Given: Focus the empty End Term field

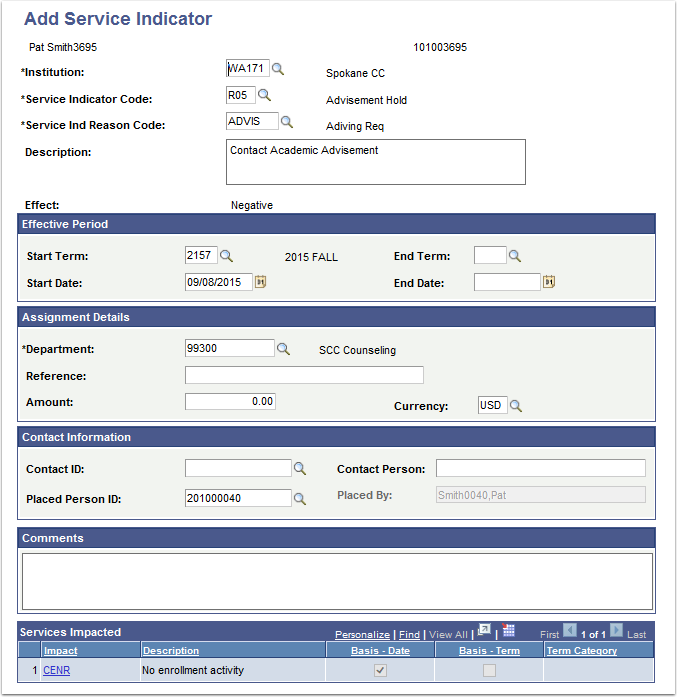Looking at the screenshot, I should click(490, 255).
